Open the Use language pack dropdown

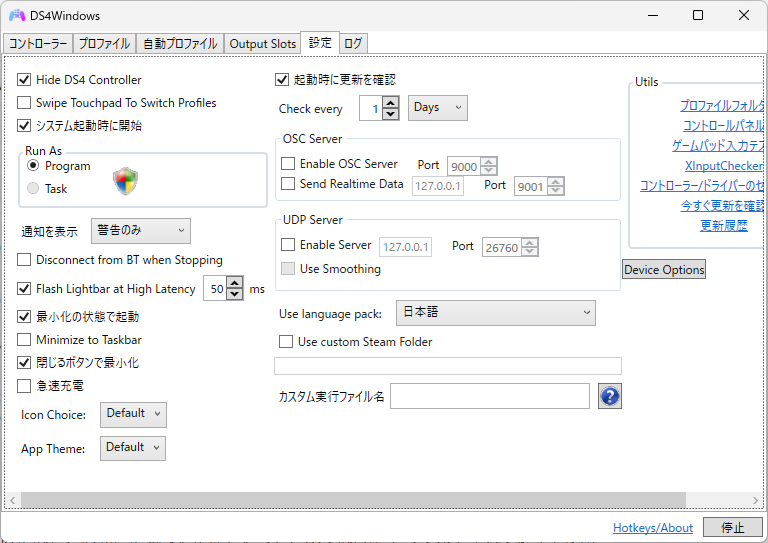click(x=496, y=313)
